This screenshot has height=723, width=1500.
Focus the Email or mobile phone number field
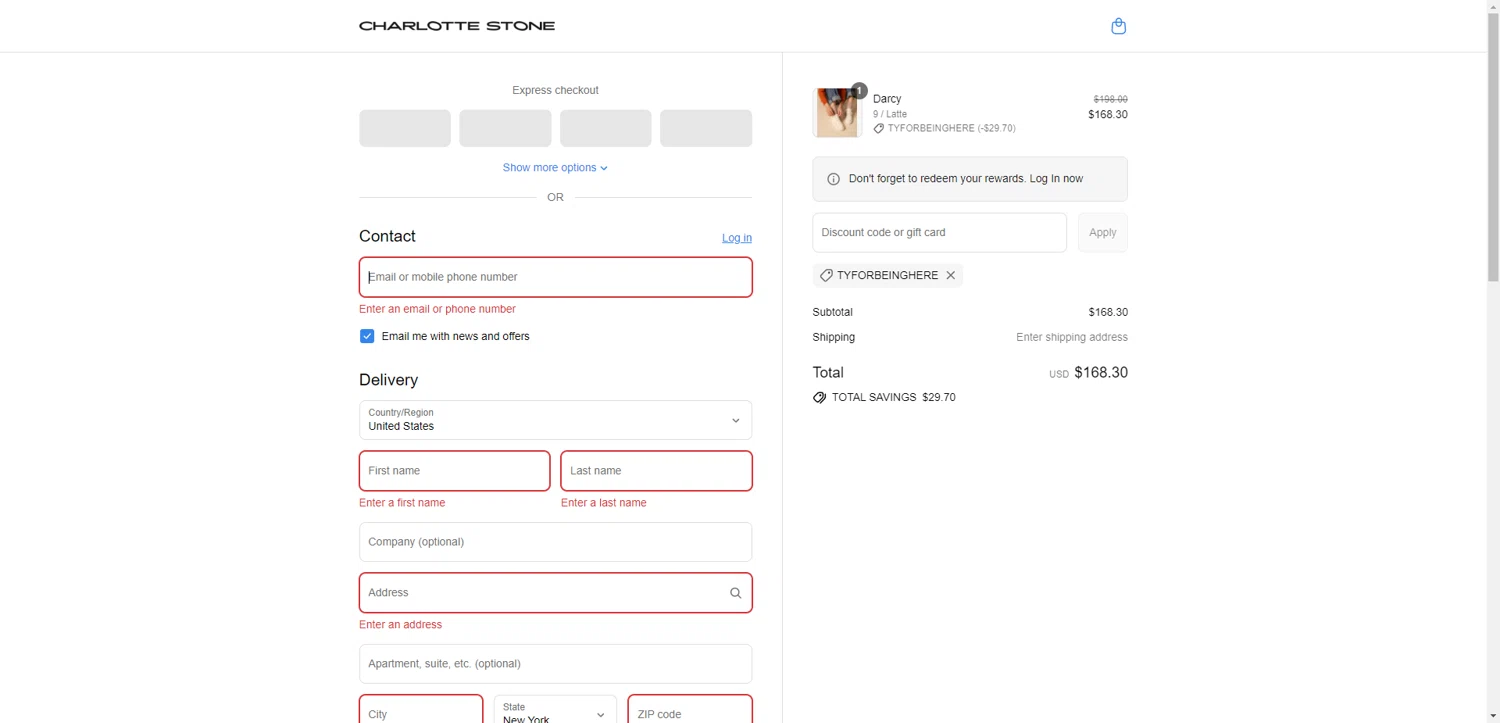click(x=555, y=277)
